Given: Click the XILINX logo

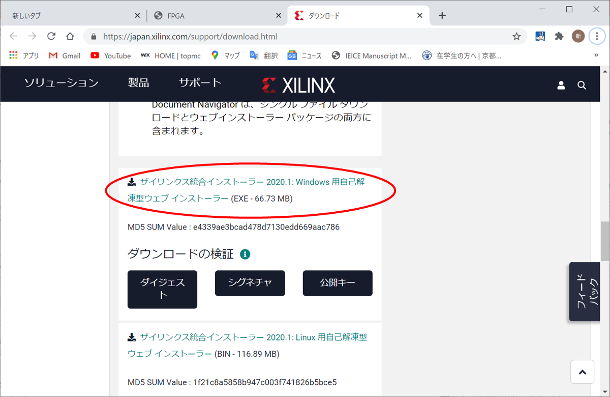Looking at the screenshot, I should pyautogui.click(x=298, y=85).
